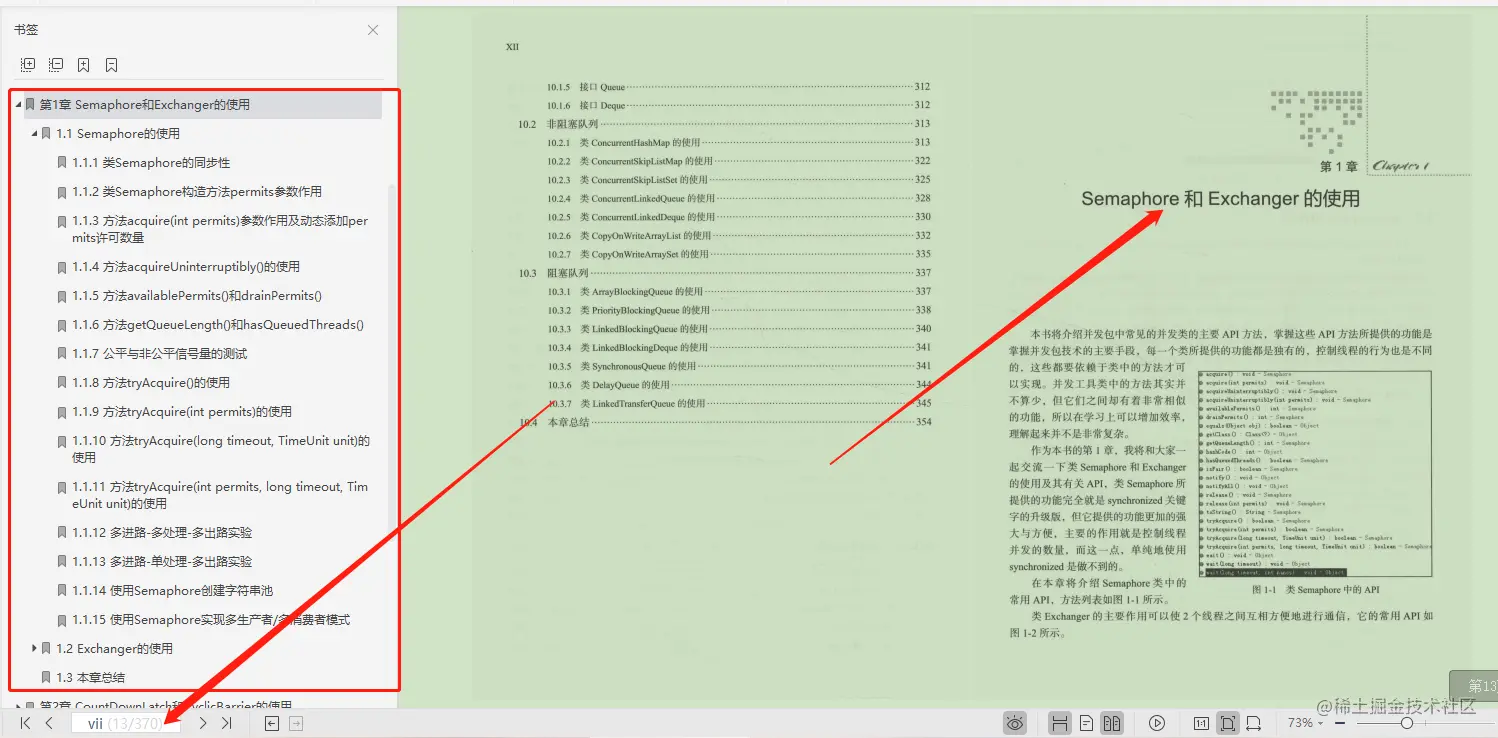The width and height of the screenshot is (1498, 738).
Task: Close the 书签 bookmarks panel
Action: 373,30
